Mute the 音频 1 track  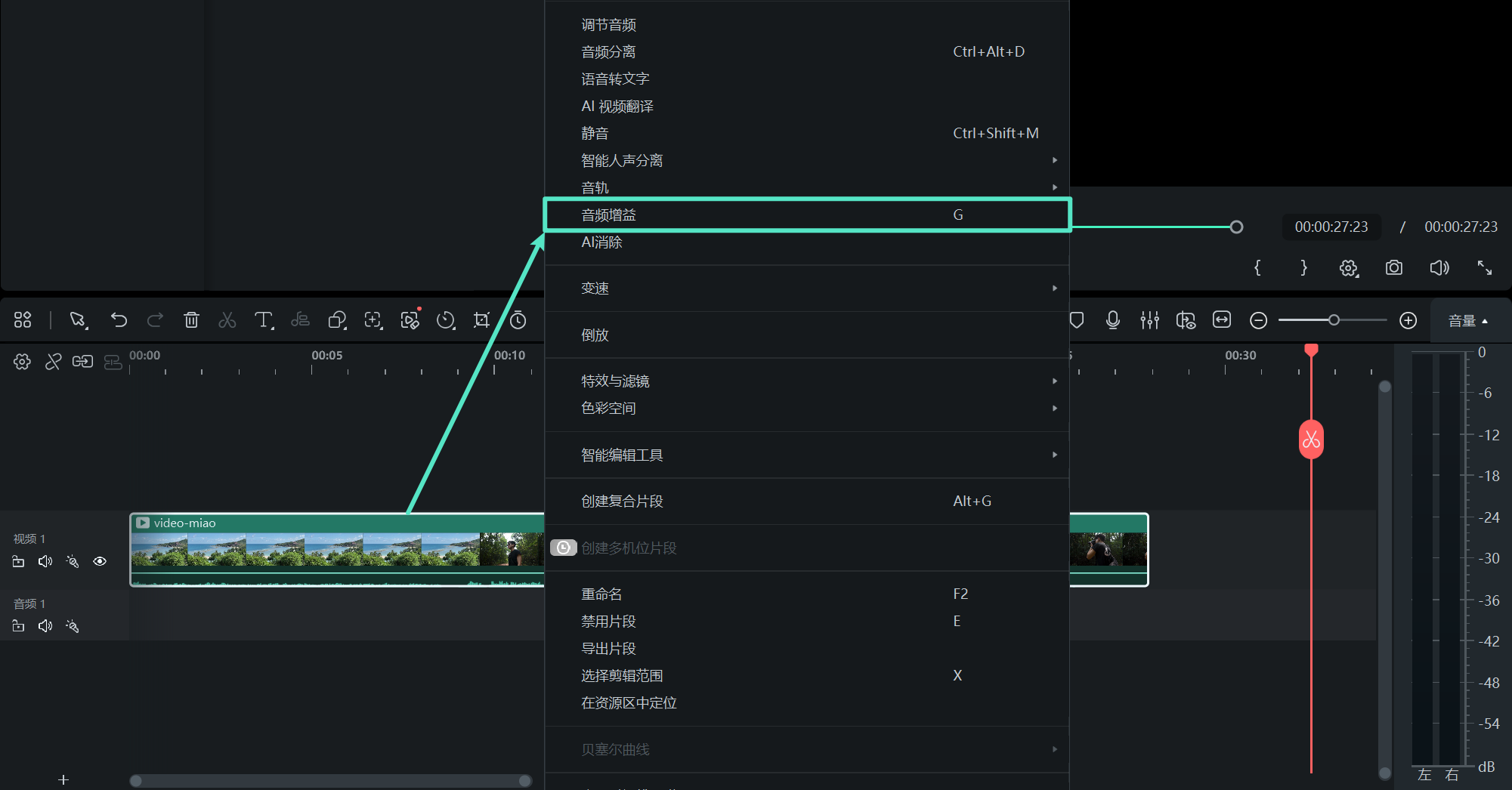[x=45, y=625]
